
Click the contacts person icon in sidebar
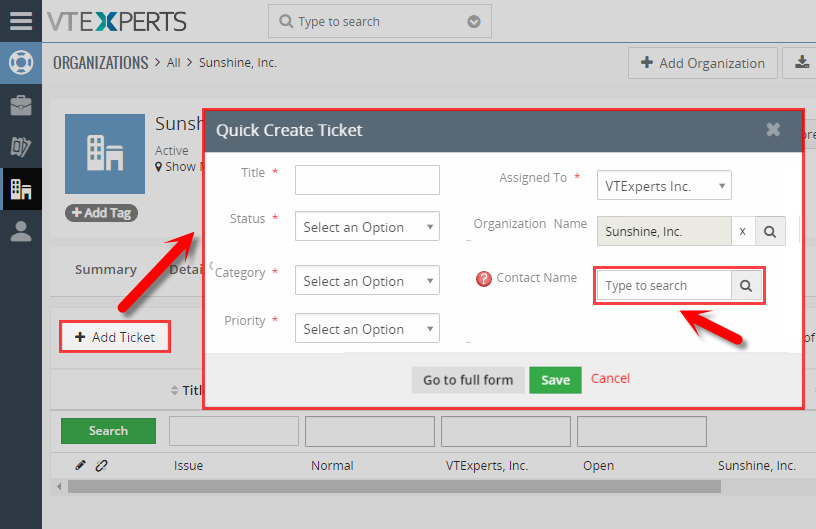pyautogui.click(x=21, y=231)
